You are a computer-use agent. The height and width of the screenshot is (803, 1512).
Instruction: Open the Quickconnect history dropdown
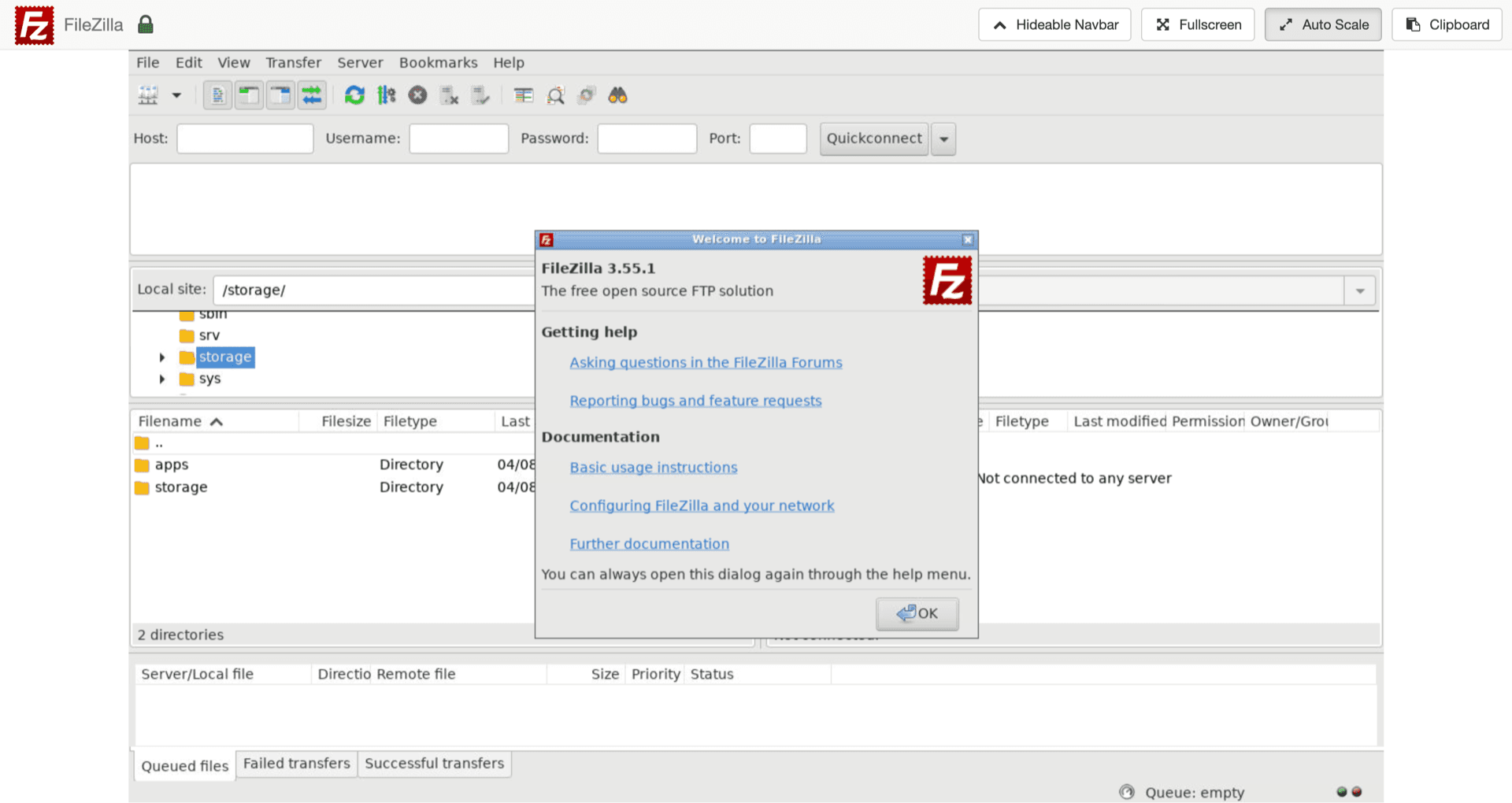coord(943,139)
